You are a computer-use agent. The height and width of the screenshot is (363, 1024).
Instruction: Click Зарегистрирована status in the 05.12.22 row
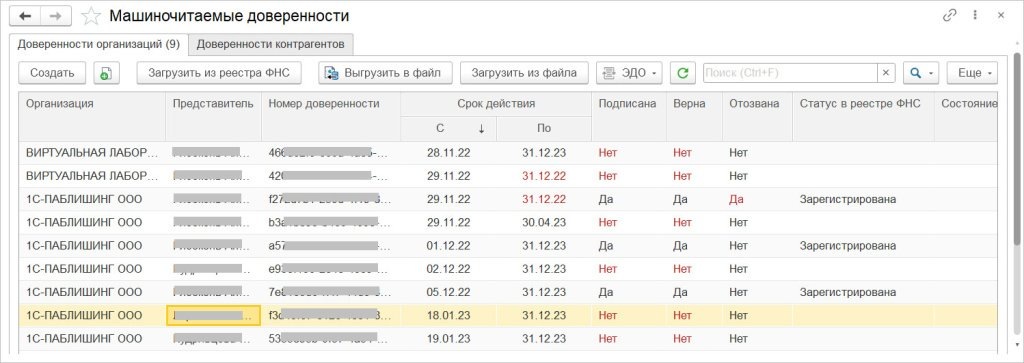pyautogui.click(x=848, y=292)
